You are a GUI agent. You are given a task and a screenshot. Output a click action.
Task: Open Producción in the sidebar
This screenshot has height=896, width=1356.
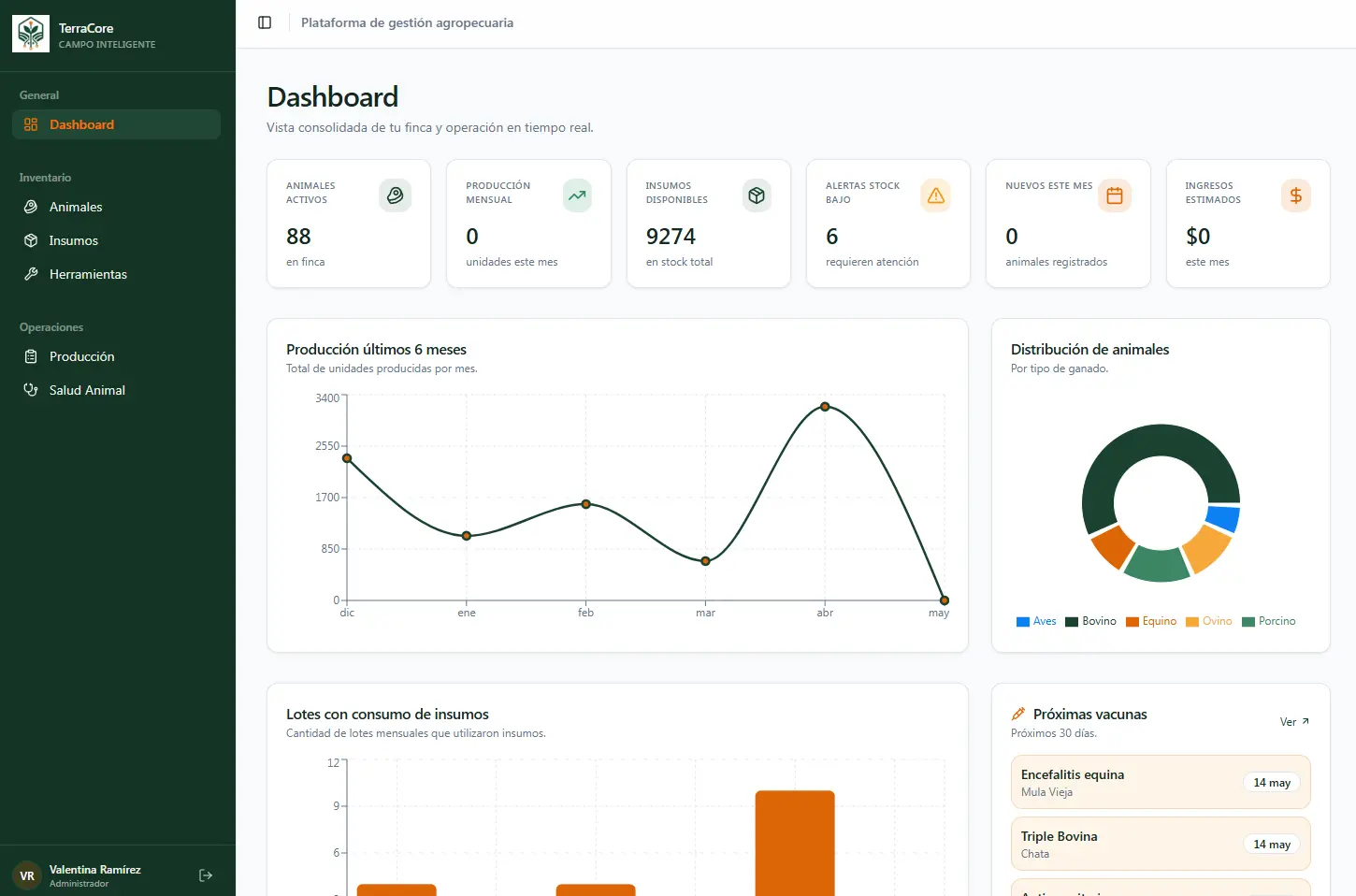(116, 356)
